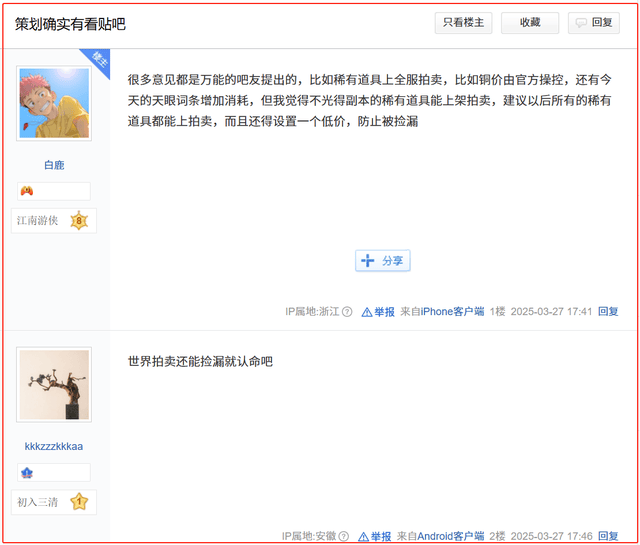Click the 回复 button at top right
Screen dimensions: 640x545
point(594,23)
